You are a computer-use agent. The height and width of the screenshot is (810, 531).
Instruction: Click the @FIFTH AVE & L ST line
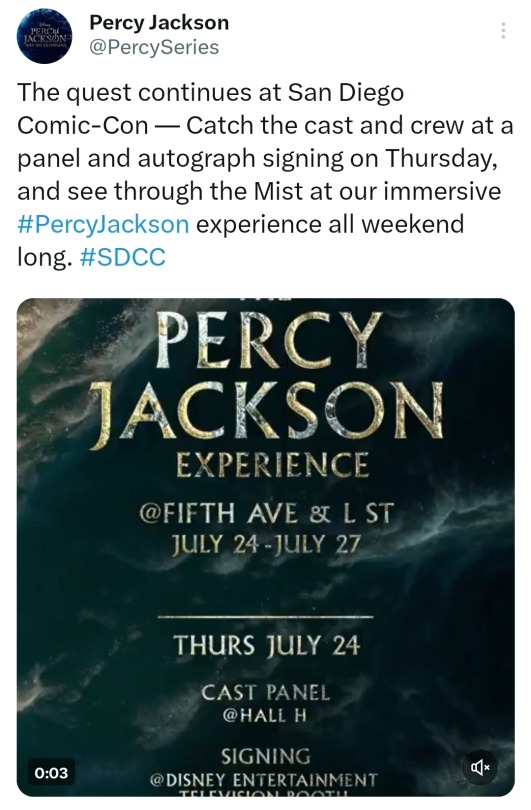(x=267, y=514)
